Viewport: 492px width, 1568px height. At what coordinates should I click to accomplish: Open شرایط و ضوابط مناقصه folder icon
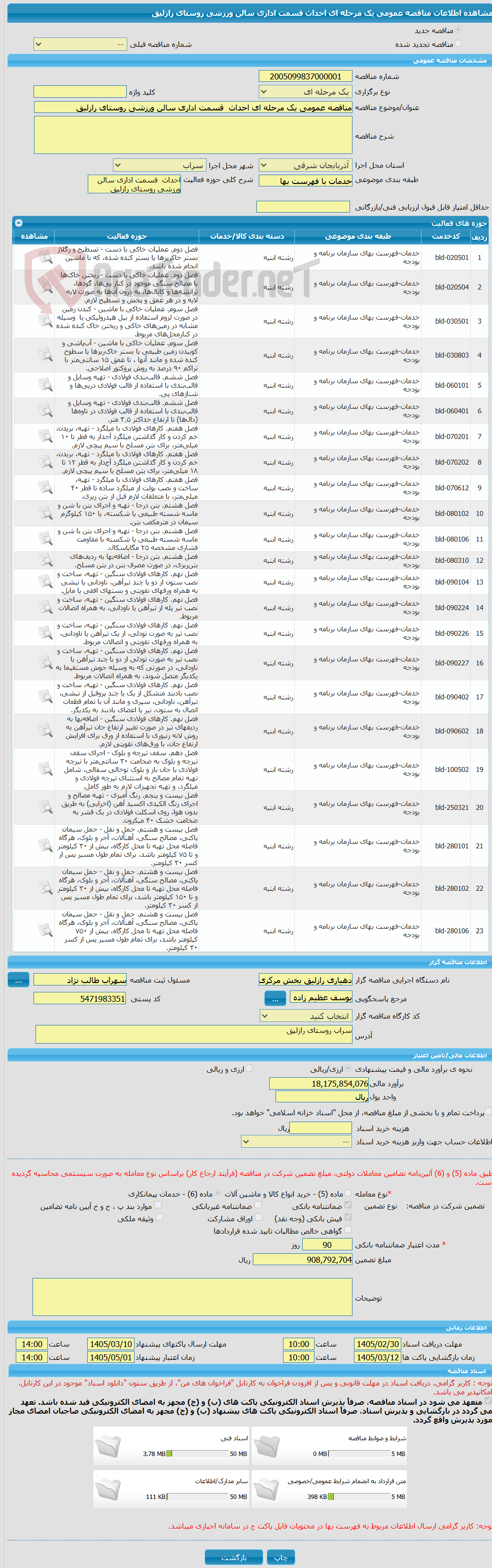266,1447
